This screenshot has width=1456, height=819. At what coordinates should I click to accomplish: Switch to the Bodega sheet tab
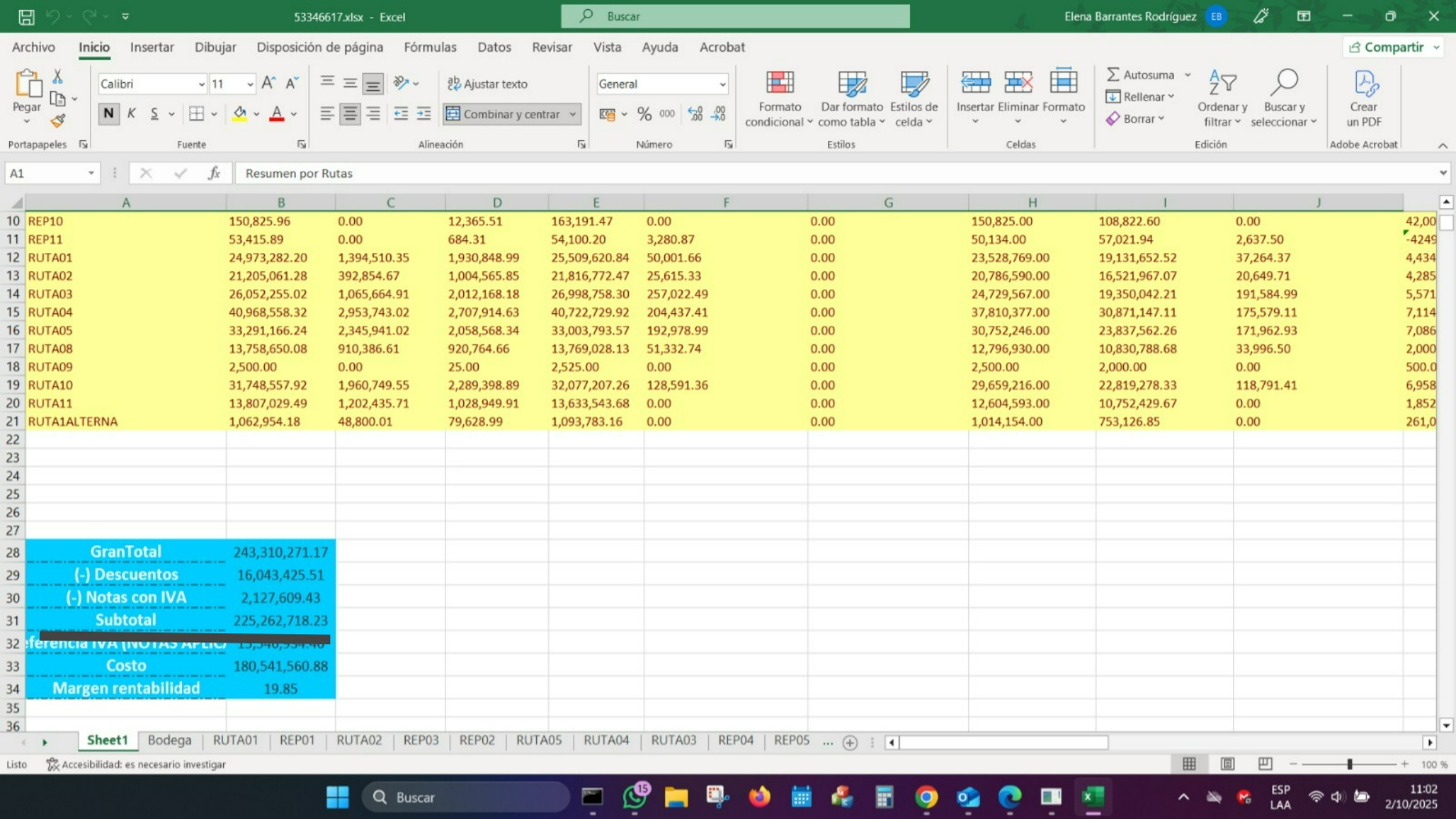pyautogui.click(x=169, y=741)
